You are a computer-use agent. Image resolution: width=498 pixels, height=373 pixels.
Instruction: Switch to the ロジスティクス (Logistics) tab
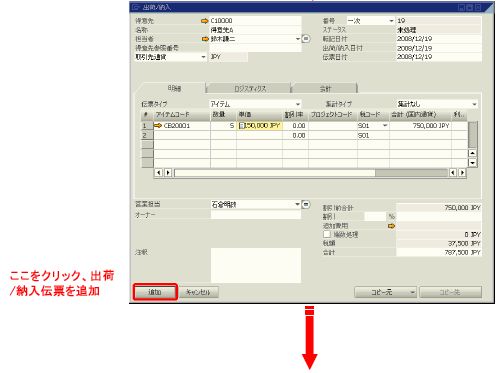[249, 88]
